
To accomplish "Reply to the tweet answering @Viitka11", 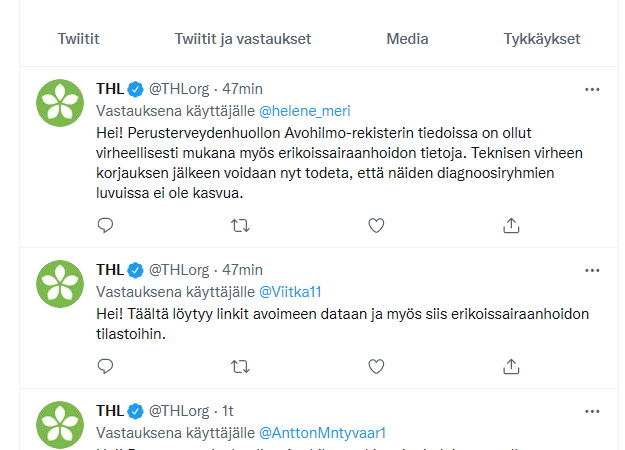I will point(105,366).
